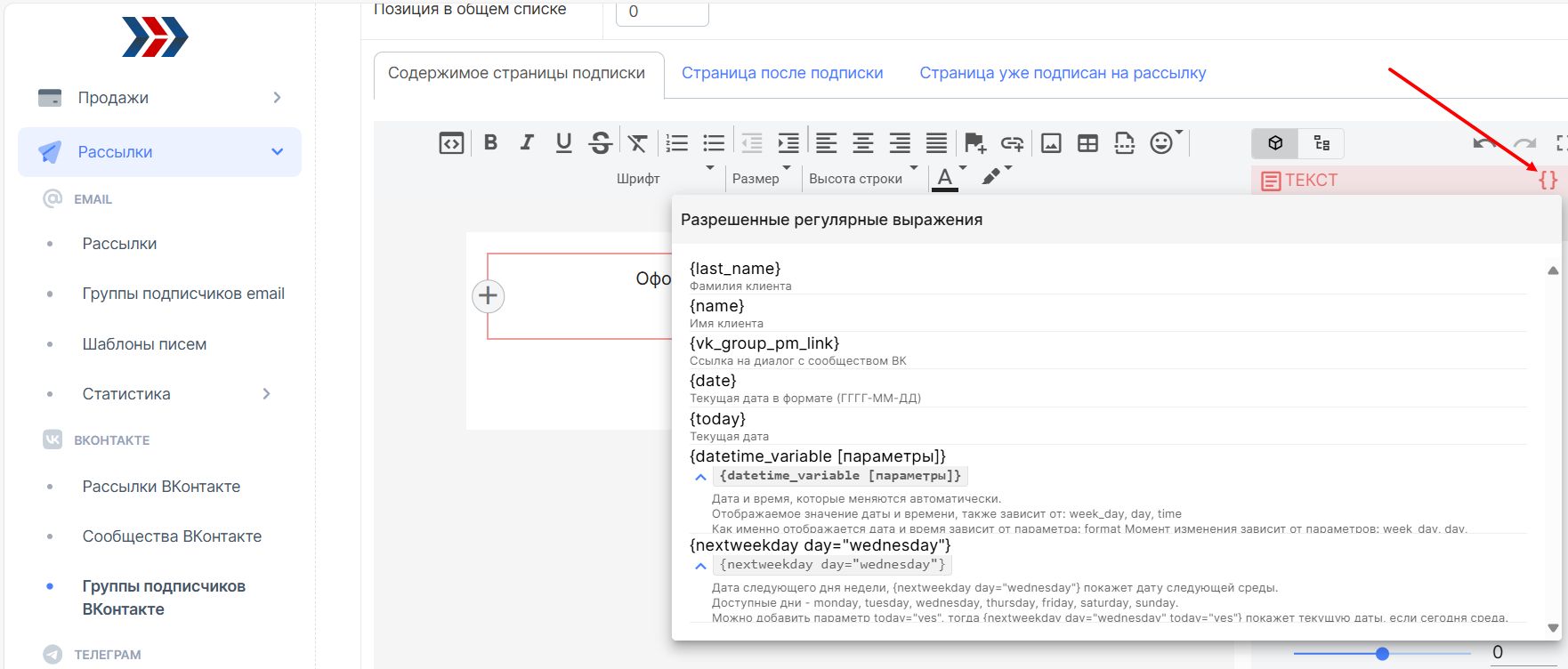1568x669 pixels.
Task: Insert a page break file icon
Action: pos(1125,143)
